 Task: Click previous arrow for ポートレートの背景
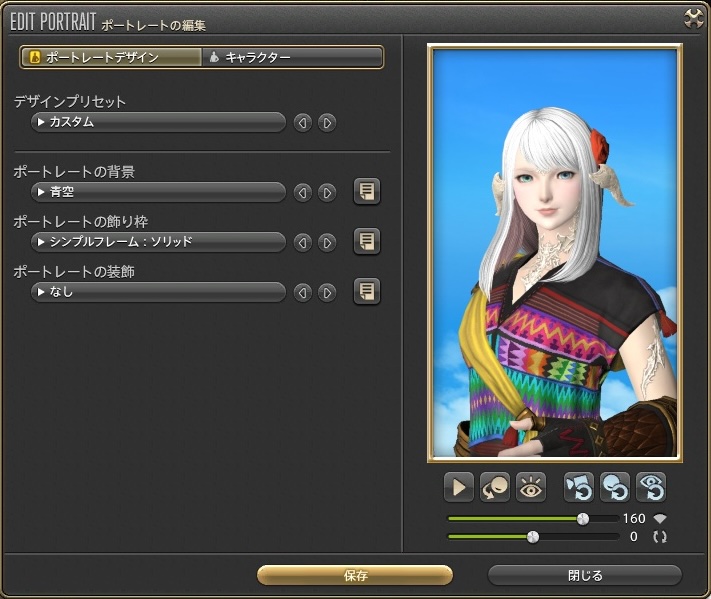pyautogui.click(x=302, y=193)
